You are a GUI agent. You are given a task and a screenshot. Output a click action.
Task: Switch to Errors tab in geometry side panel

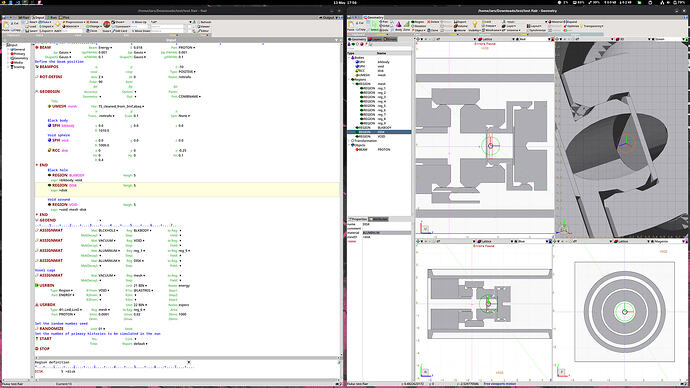(x=390, y=39)
